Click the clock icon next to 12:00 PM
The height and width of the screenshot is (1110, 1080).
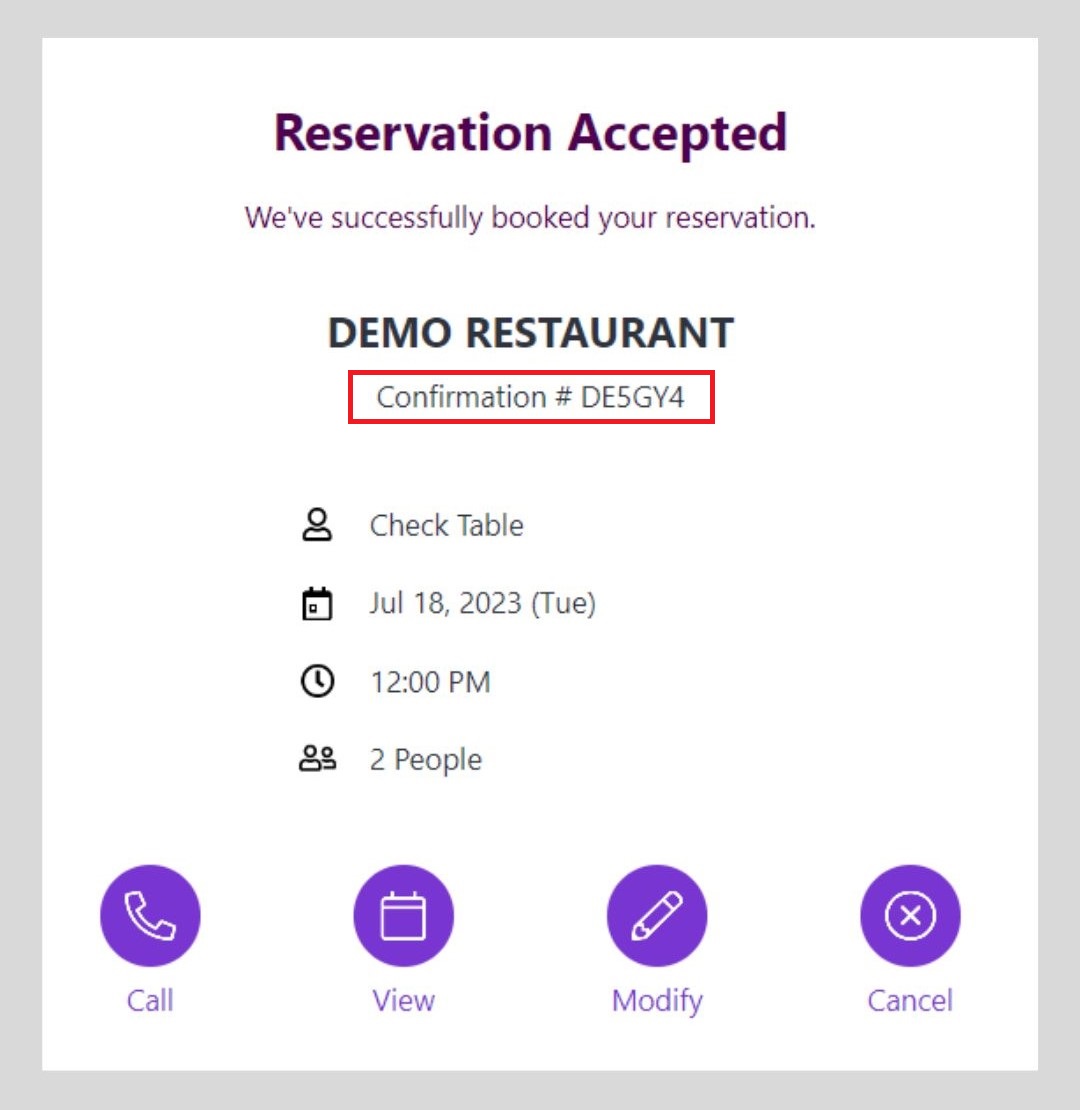pos(317,682)
